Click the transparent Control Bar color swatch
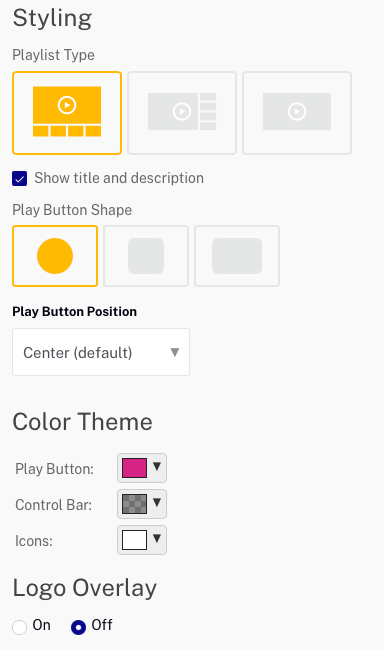The image size is (384, 650). [134, 504]
